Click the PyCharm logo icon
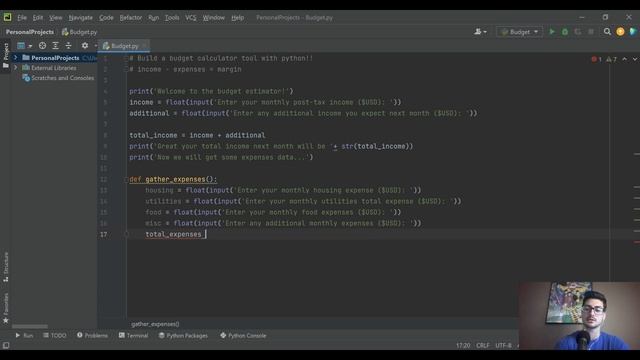Screen dimensions: 640x360 click(7, 17)
